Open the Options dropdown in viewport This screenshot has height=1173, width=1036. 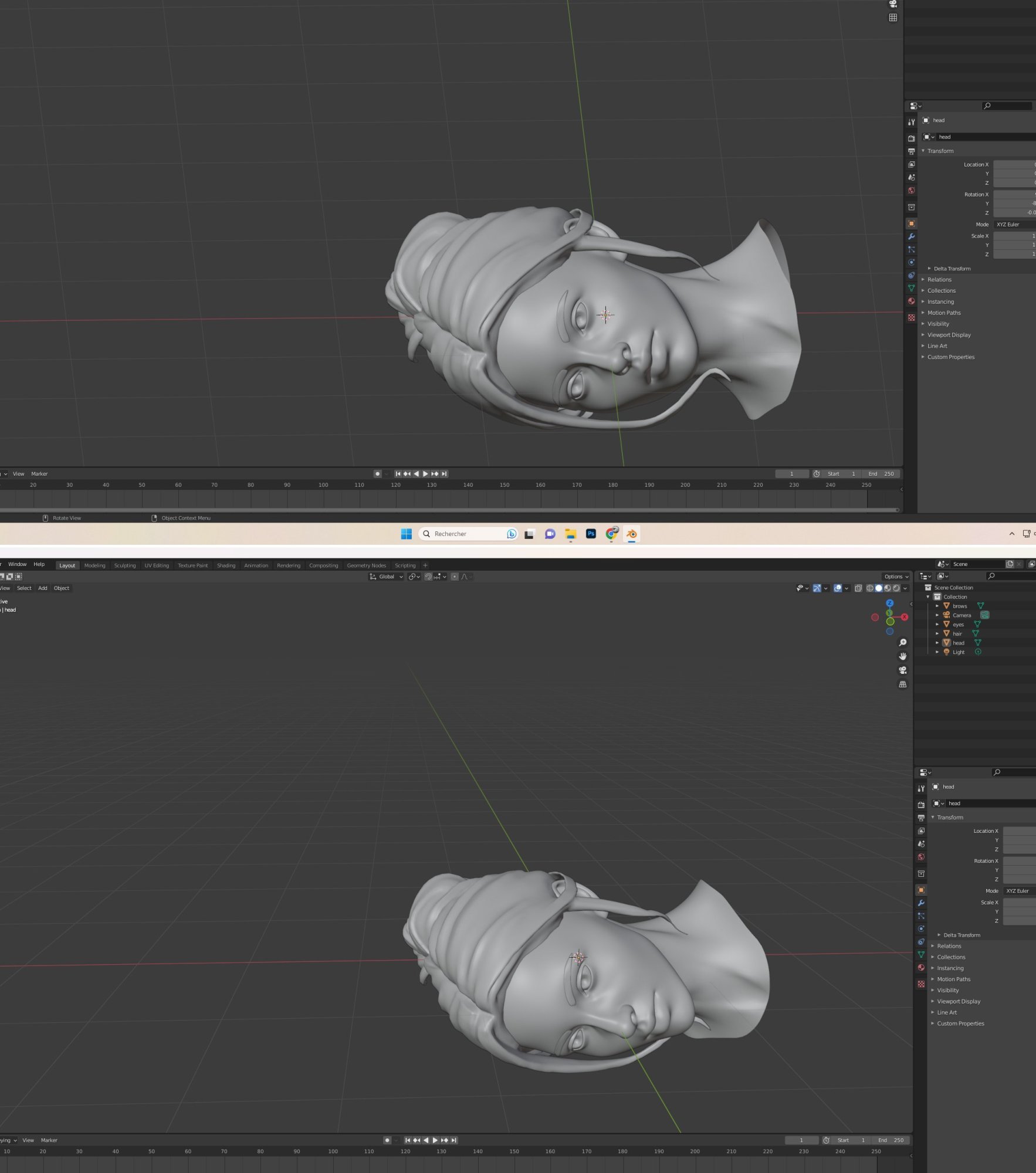[896, 577]
